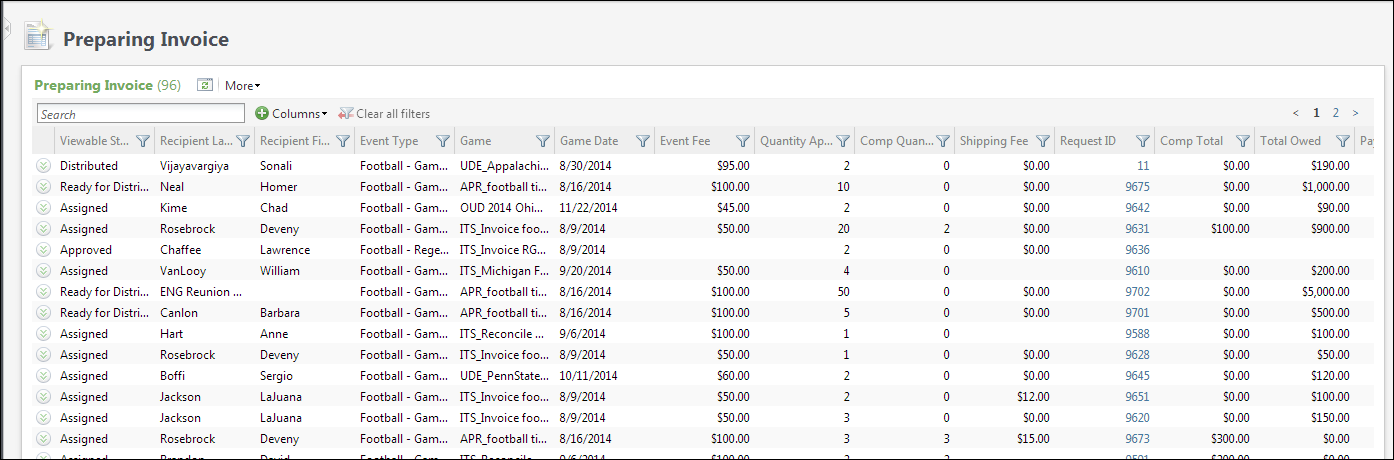Open the Total Owed column filter
Screen dimensions: 1394x460
(1343, 142)
